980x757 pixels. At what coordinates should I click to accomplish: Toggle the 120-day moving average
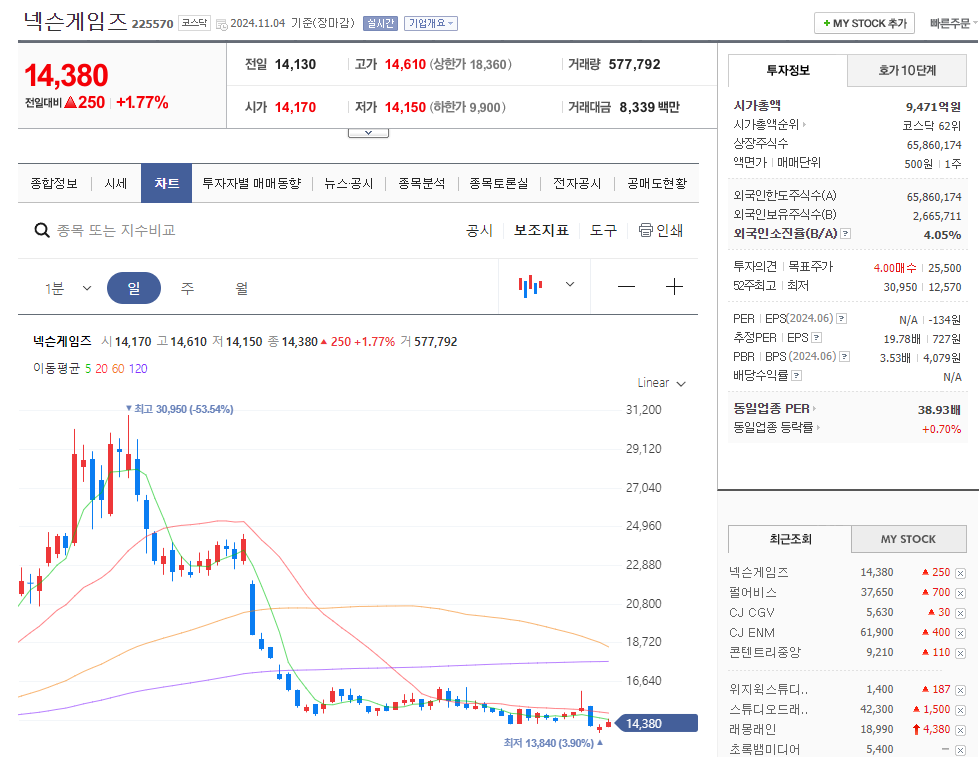(138, 369)
